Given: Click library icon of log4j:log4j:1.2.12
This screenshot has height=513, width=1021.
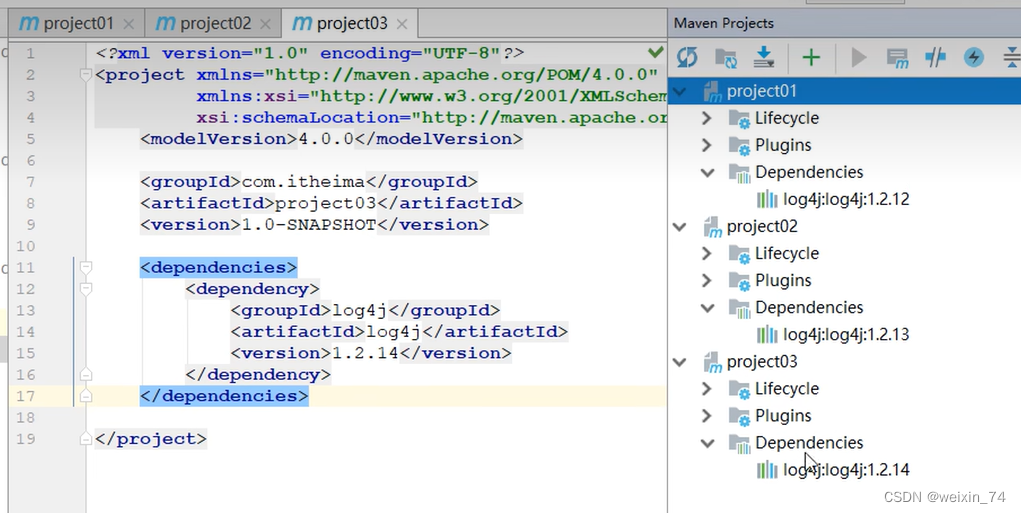Looking at the screenshot, I should [767, 199].
